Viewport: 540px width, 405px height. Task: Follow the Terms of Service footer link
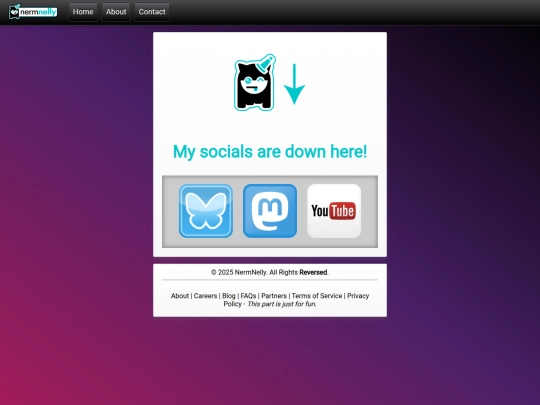coord(317,296)
